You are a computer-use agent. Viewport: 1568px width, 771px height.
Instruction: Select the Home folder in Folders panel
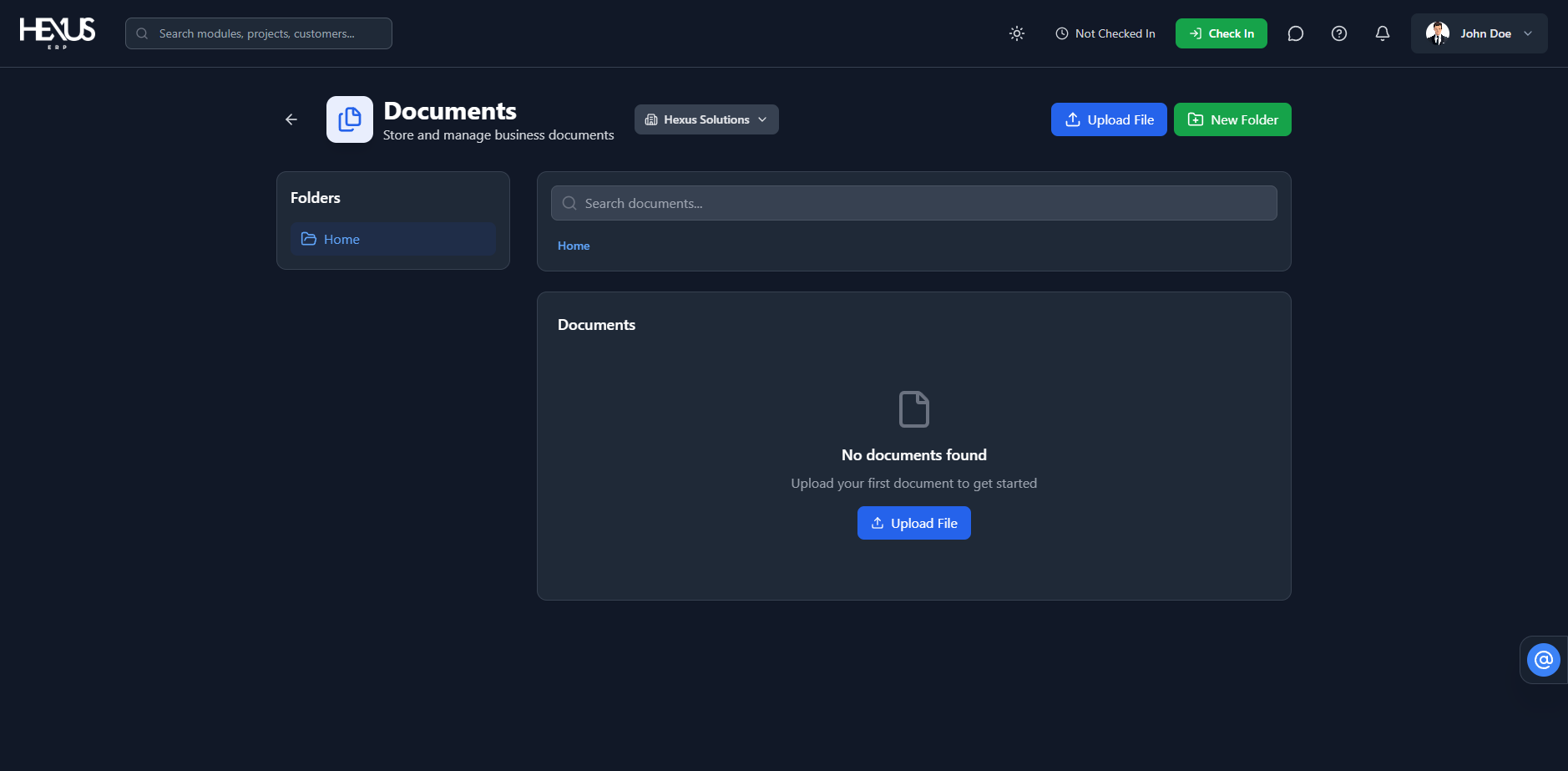pyautogui.click(x=393, y=239)
